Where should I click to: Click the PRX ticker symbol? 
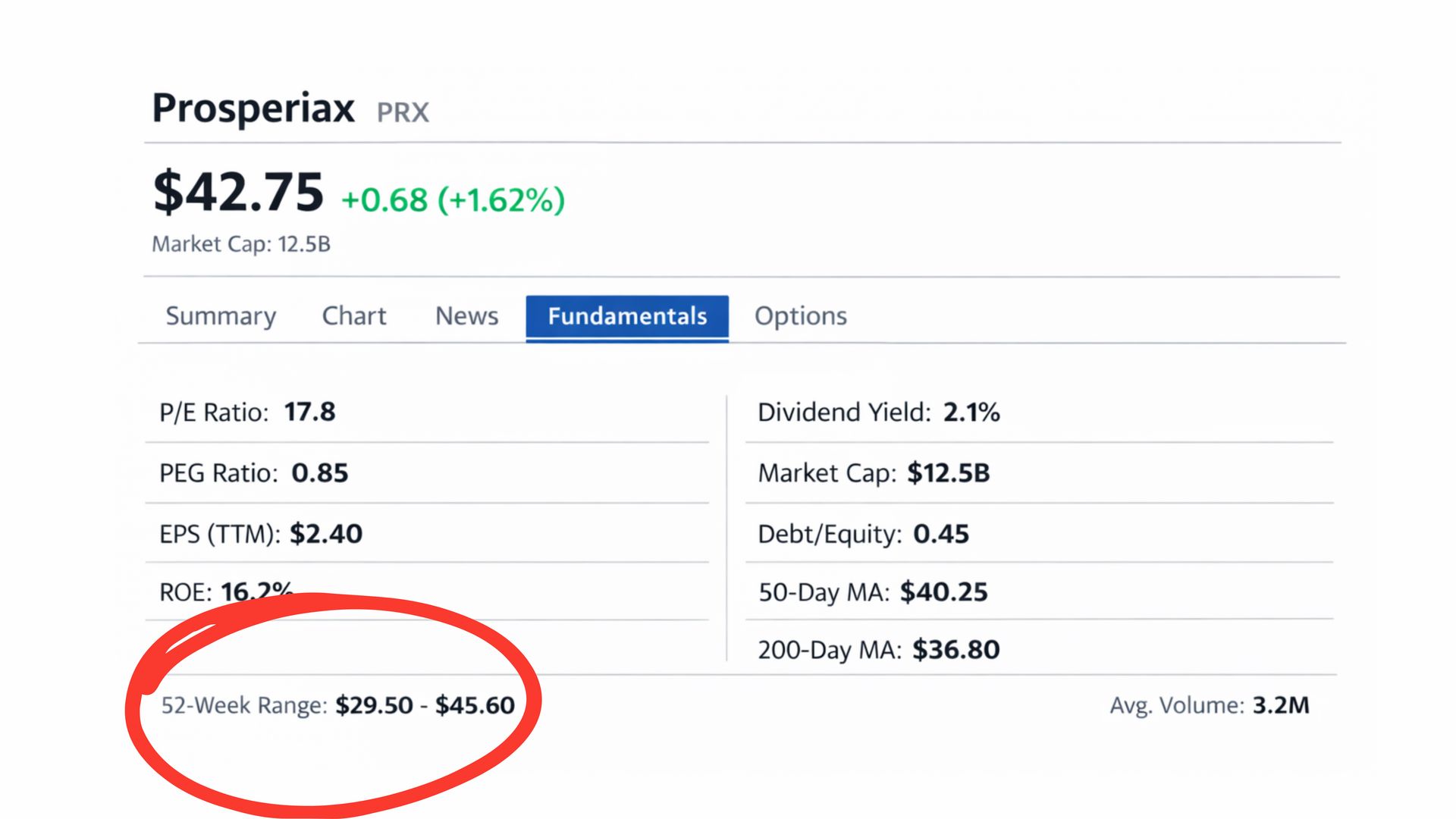coord(403,113)
